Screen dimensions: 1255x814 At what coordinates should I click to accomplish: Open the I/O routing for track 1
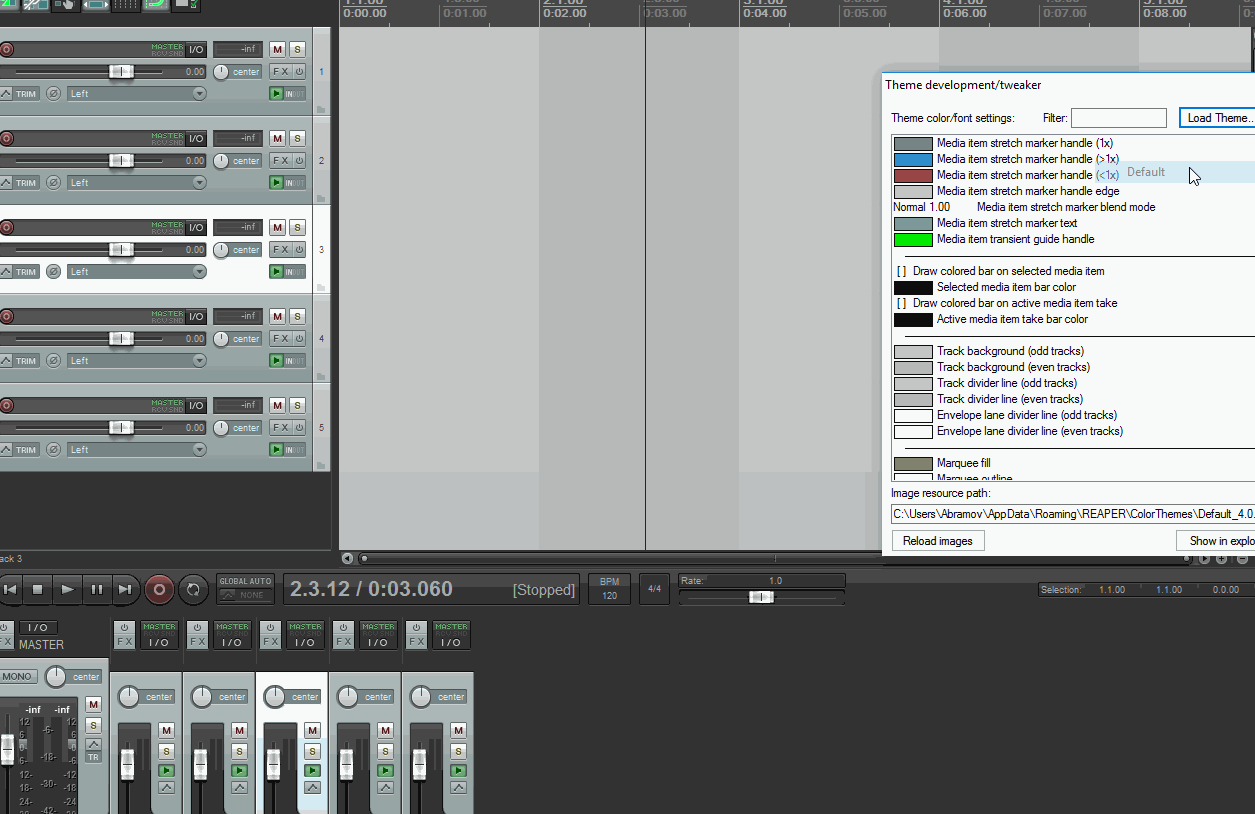tap(196, 49)
